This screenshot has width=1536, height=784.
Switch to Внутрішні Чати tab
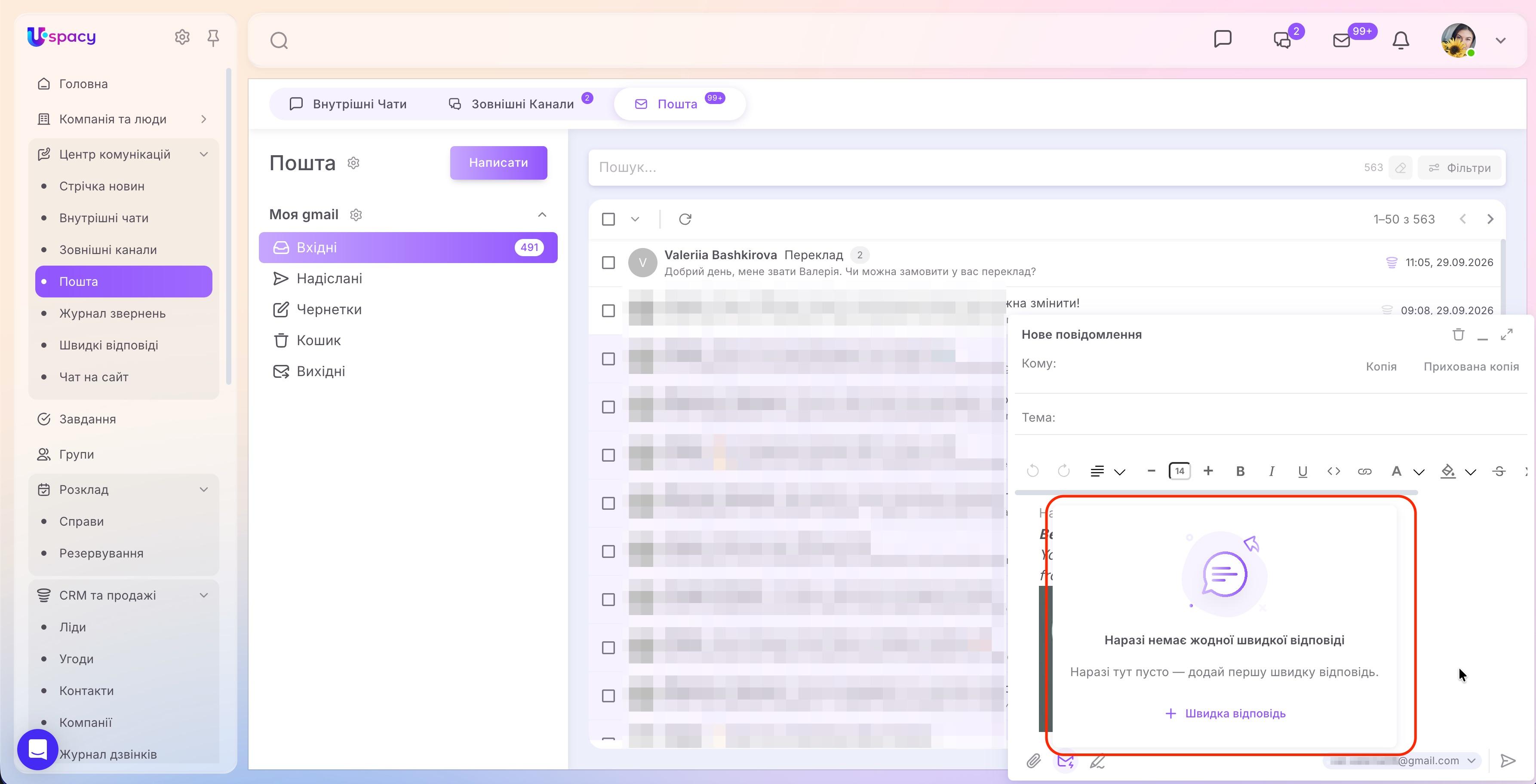pyautogui.click(x=348, y=104)
